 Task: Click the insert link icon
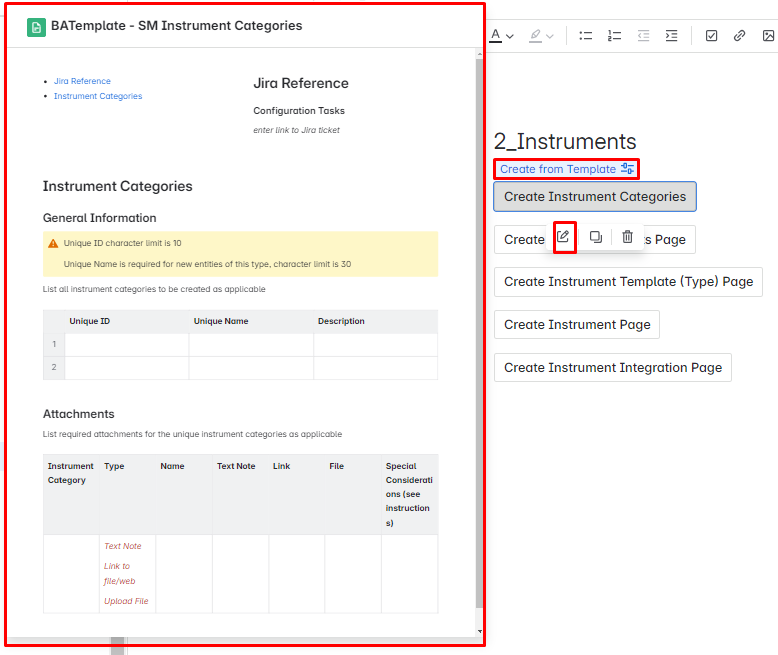pyautogui.click(x=739, y=36)
